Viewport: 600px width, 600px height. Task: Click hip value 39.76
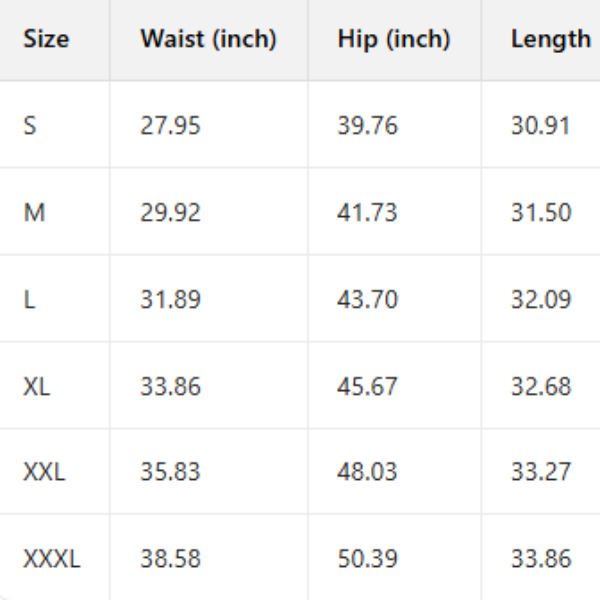click(367, 127)
